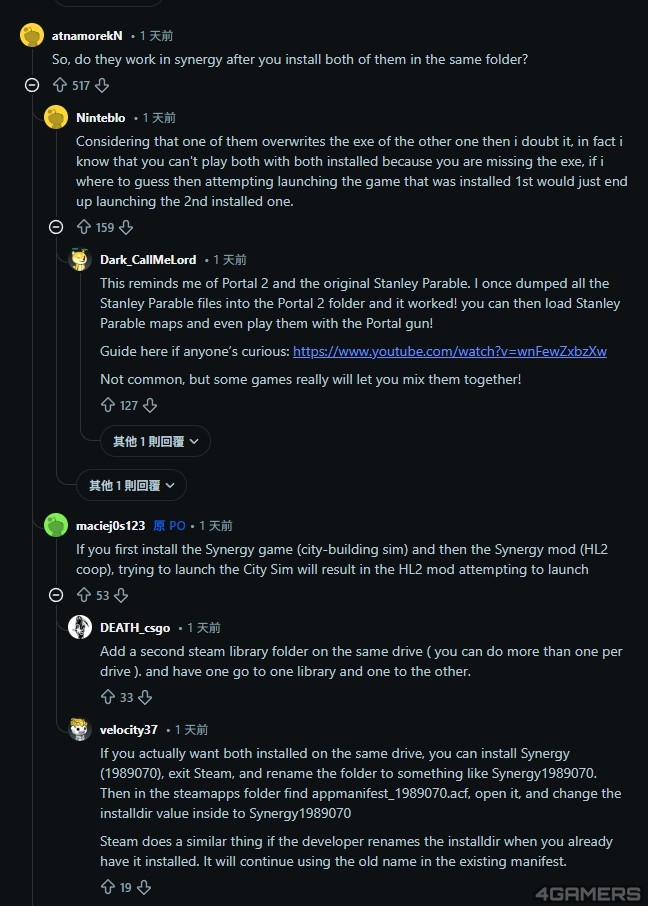Open atnamorekN's user profile
Screen dimensions: 648x906
(x=87, y=35)
